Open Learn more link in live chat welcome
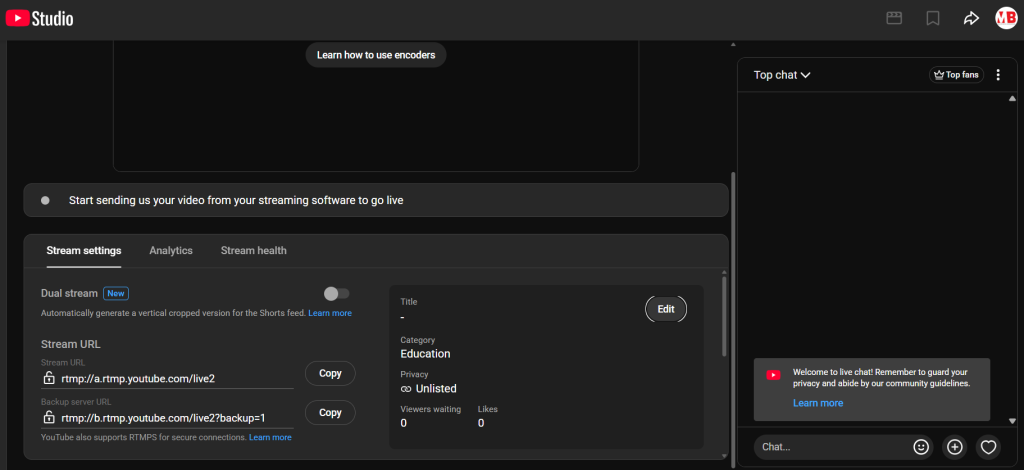The image size is (1024, 470). click(818, 403)
